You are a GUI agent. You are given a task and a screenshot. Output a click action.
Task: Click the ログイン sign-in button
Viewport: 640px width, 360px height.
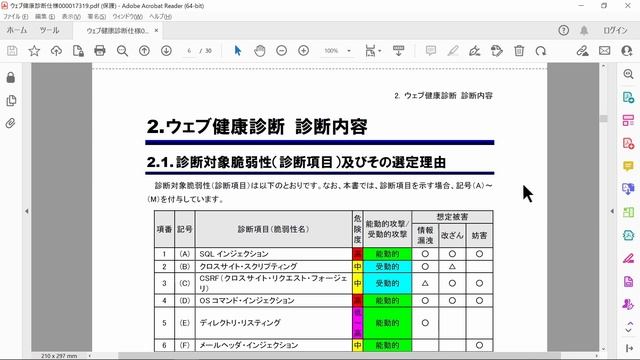[x=615, y=30]
